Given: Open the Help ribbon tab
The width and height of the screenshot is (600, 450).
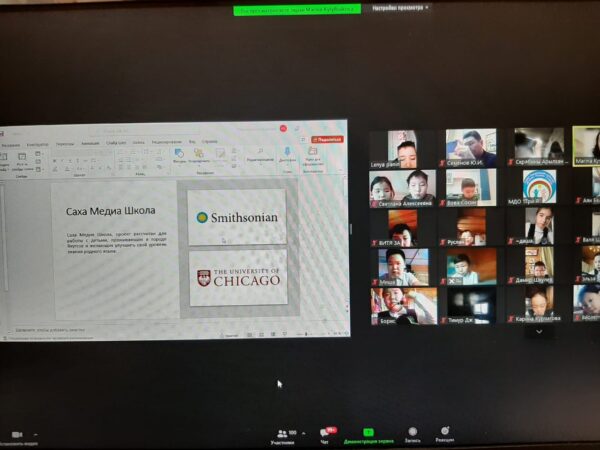Looking at the screenshot, I should pyautogui.click(x=210, y=141).
